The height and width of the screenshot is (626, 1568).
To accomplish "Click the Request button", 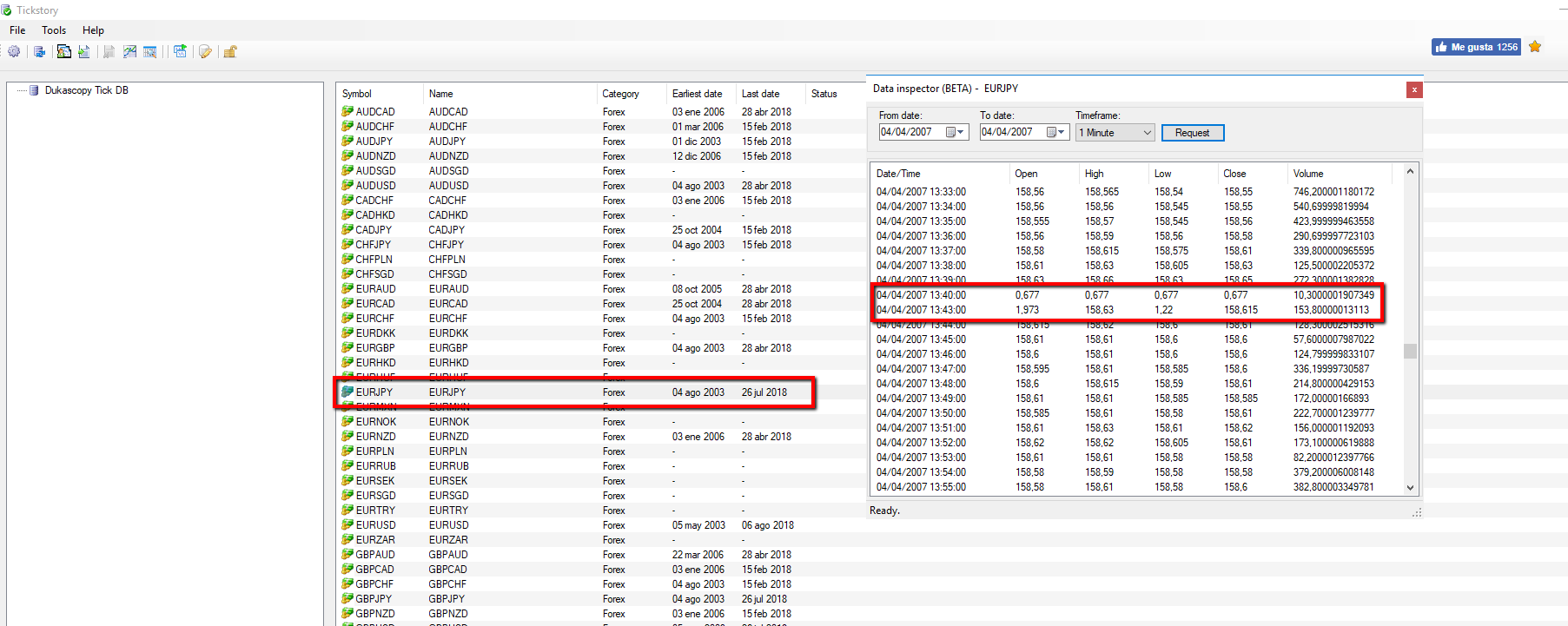I will point(1193,133).
